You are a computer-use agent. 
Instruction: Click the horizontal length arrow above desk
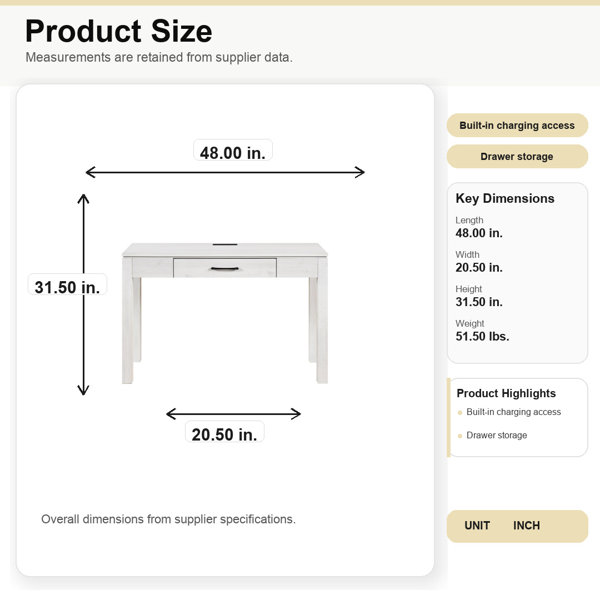225,172
